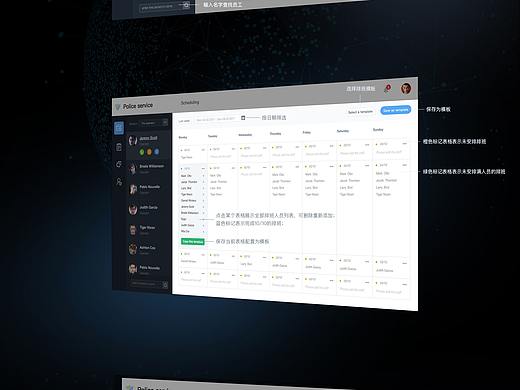Click the Thursday column header
The width and height of the screenshot is (520, 390).
click(x=276, y=134)
